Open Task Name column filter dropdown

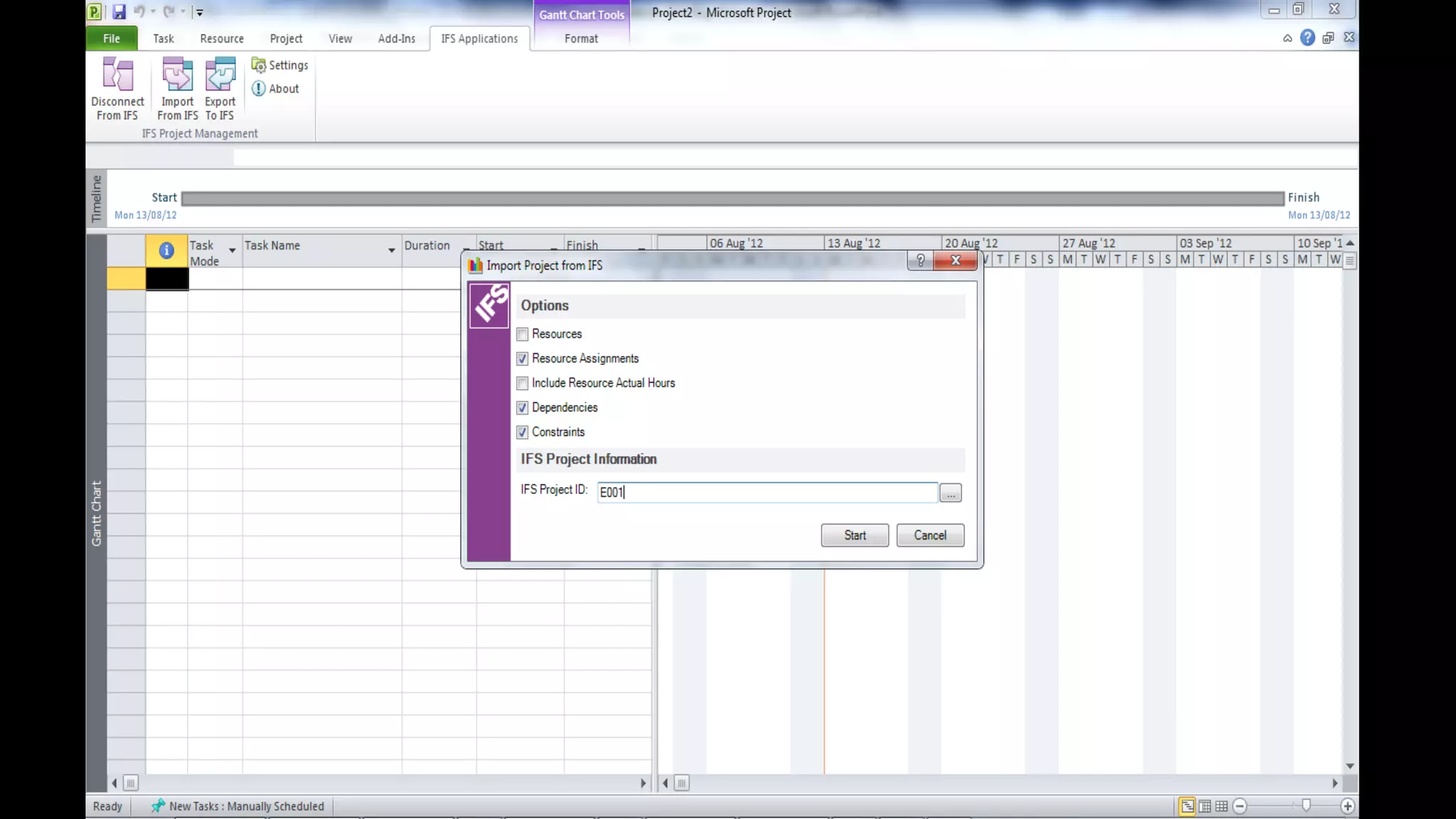coord(391,250)
